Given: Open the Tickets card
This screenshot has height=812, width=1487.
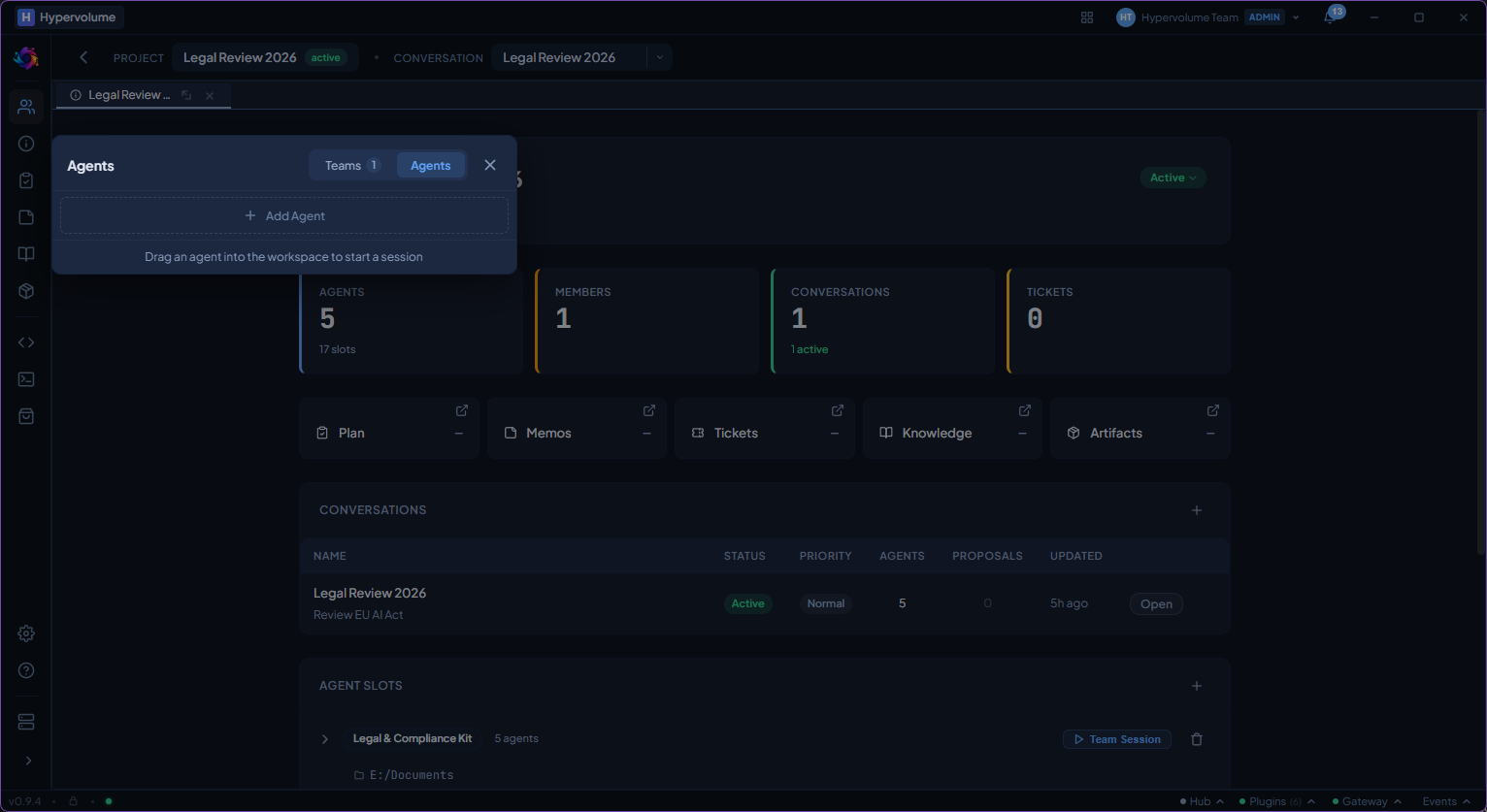Looking at the screenshot, I should [x=765, y=428].
